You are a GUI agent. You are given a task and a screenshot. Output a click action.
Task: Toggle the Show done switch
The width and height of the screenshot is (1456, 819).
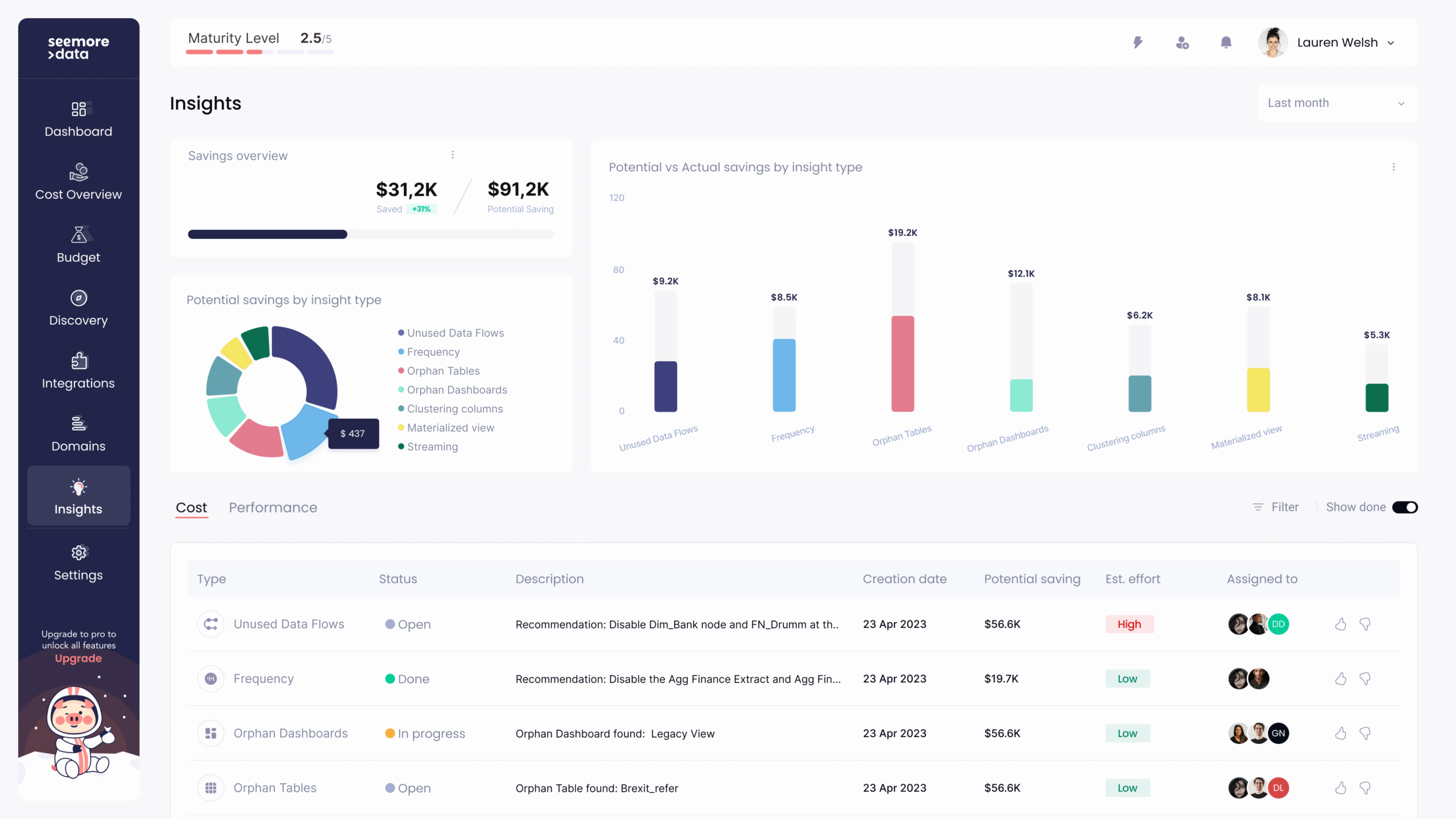[1404, 507]
